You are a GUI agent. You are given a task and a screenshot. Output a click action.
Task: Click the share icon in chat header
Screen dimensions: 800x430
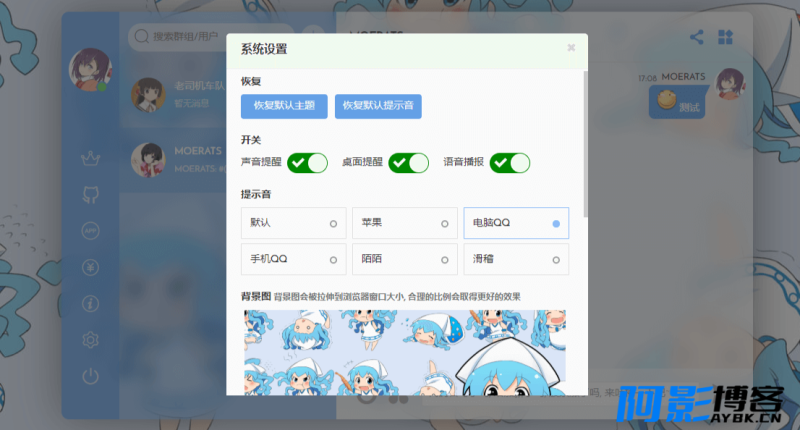(x=696, y=37)
